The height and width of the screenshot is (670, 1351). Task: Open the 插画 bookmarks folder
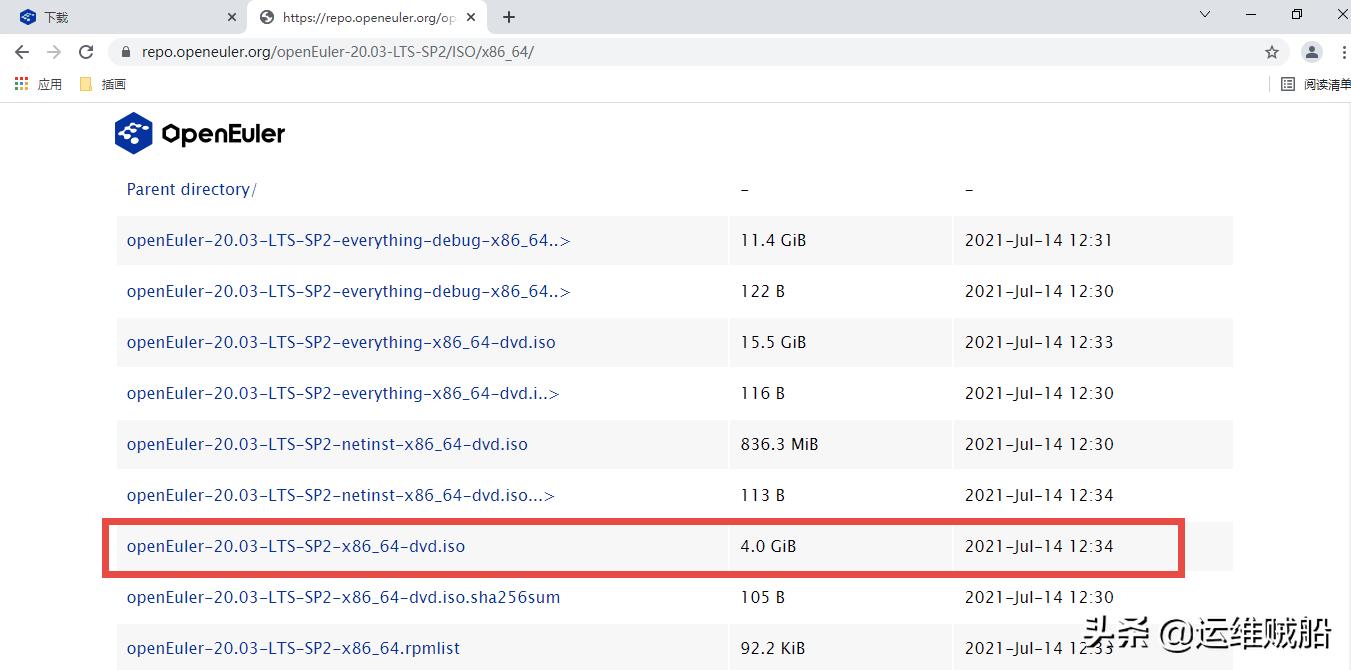pos(102,84)
